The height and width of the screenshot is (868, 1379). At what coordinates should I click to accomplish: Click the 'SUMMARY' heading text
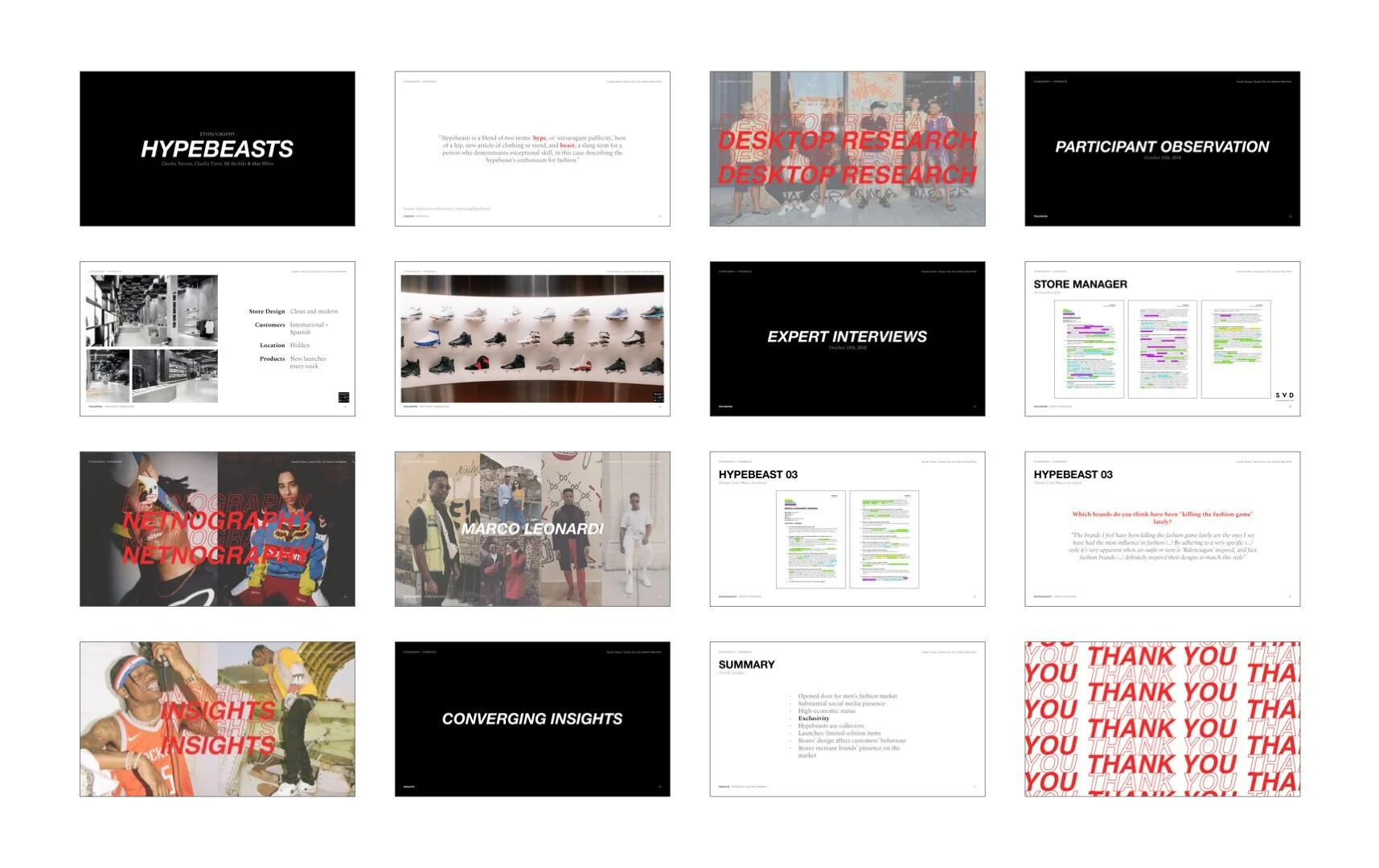pyautogui.click(x=746, y=665)
